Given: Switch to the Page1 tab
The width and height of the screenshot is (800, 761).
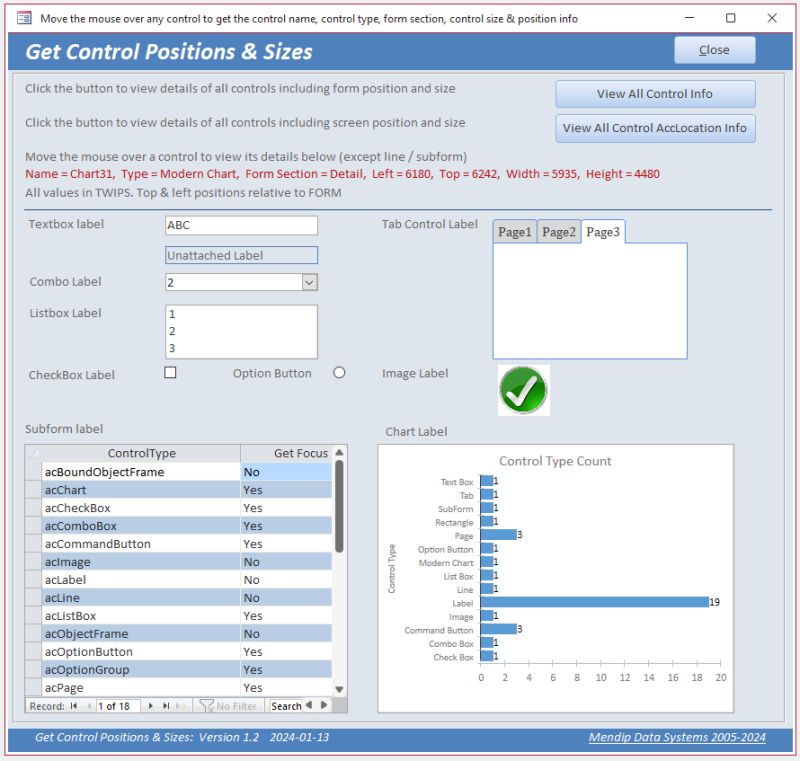Looking at the screenshot, I should tap(514, 231).
